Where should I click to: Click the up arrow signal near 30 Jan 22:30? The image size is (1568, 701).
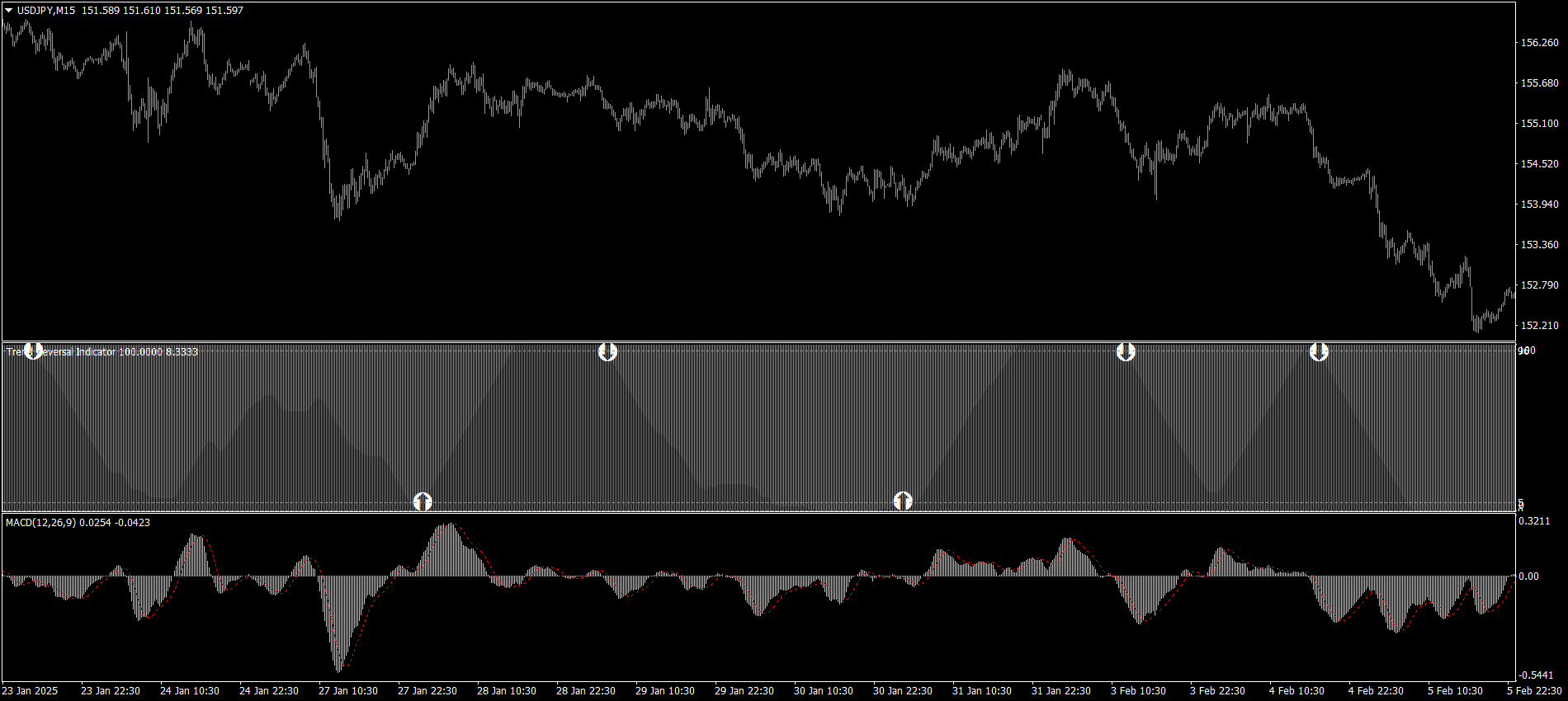pyautogui.click(x=903, y=501)
